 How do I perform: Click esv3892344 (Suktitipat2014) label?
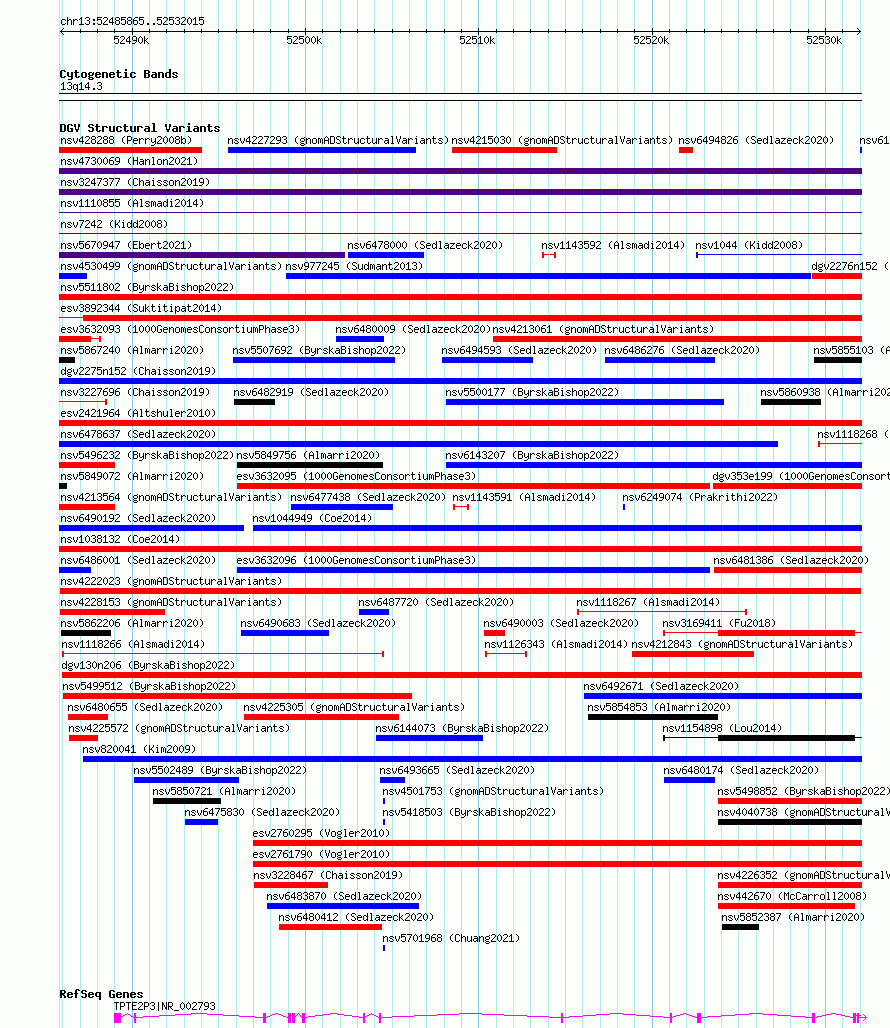(x=141, y=308)
